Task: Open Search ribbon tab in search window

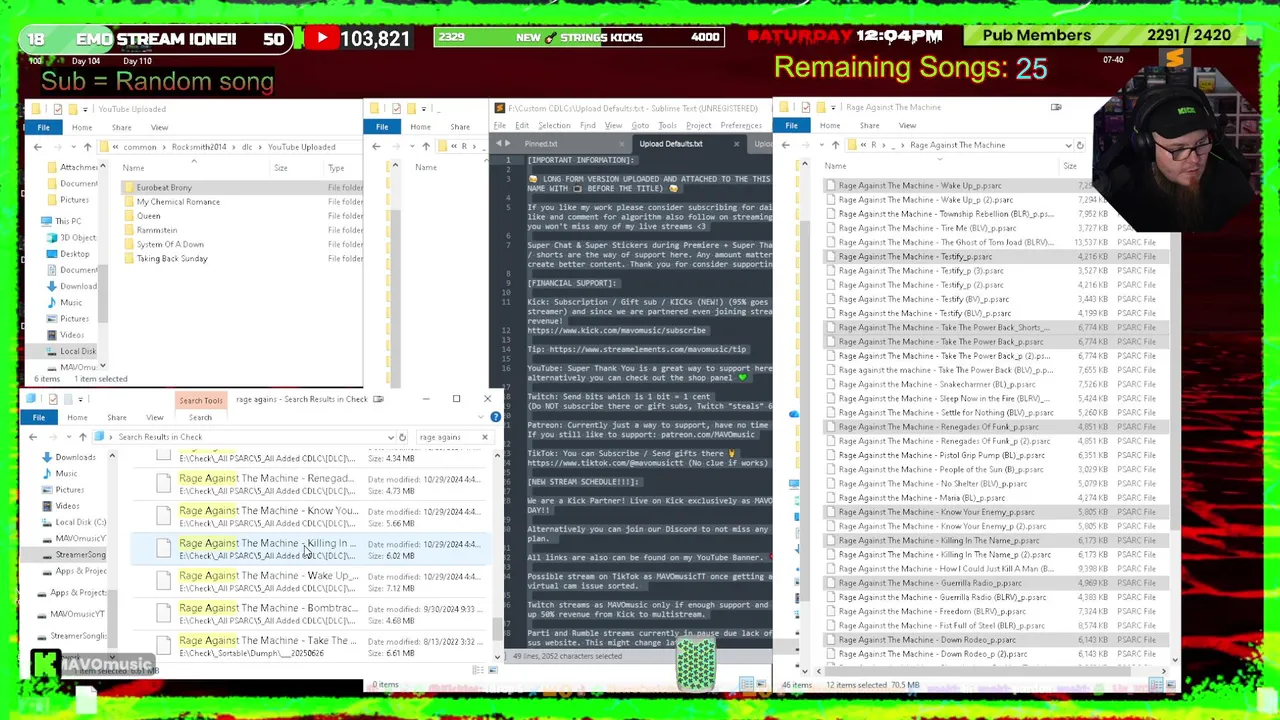Action: point(200,417)
